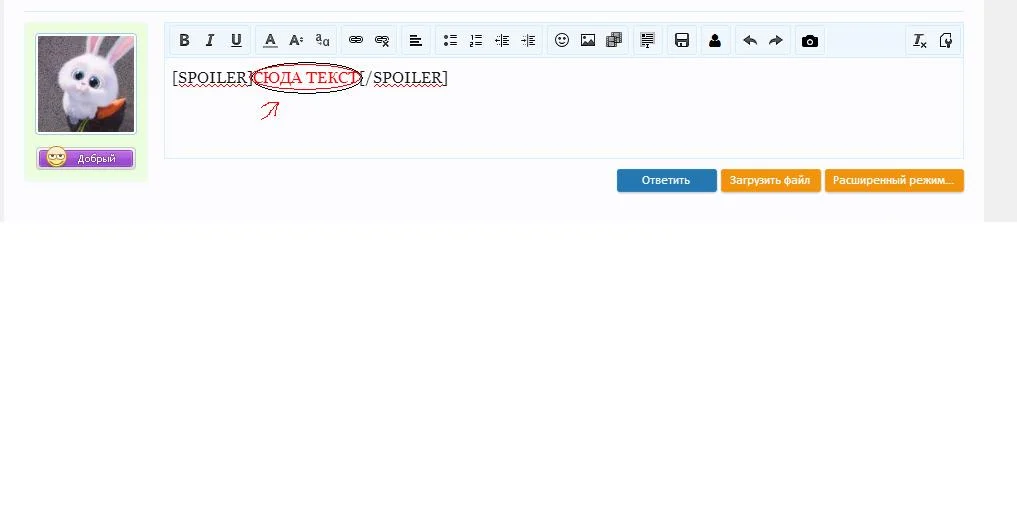Click the Загрузить файл button
Image resolution: width=1017 pixels, height=525 pixels.
click(x=771, y=180)
